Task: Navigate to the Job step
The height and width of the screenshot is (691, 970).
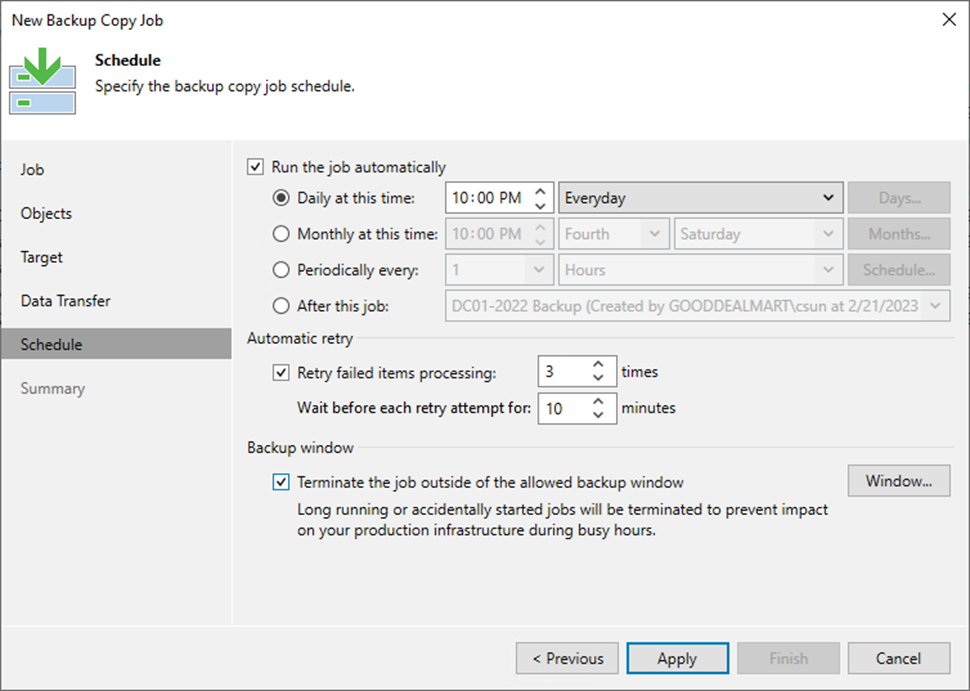Action: pyautogui.click(x=32, y=169)
